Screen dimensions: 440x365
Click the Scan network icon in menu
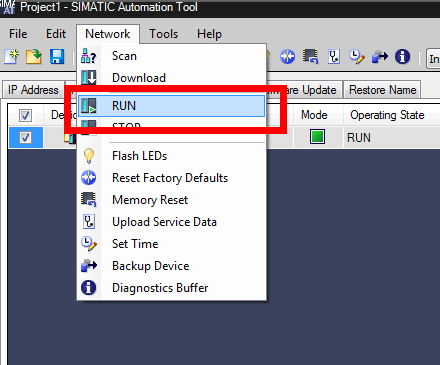click(x=89, y=56)
